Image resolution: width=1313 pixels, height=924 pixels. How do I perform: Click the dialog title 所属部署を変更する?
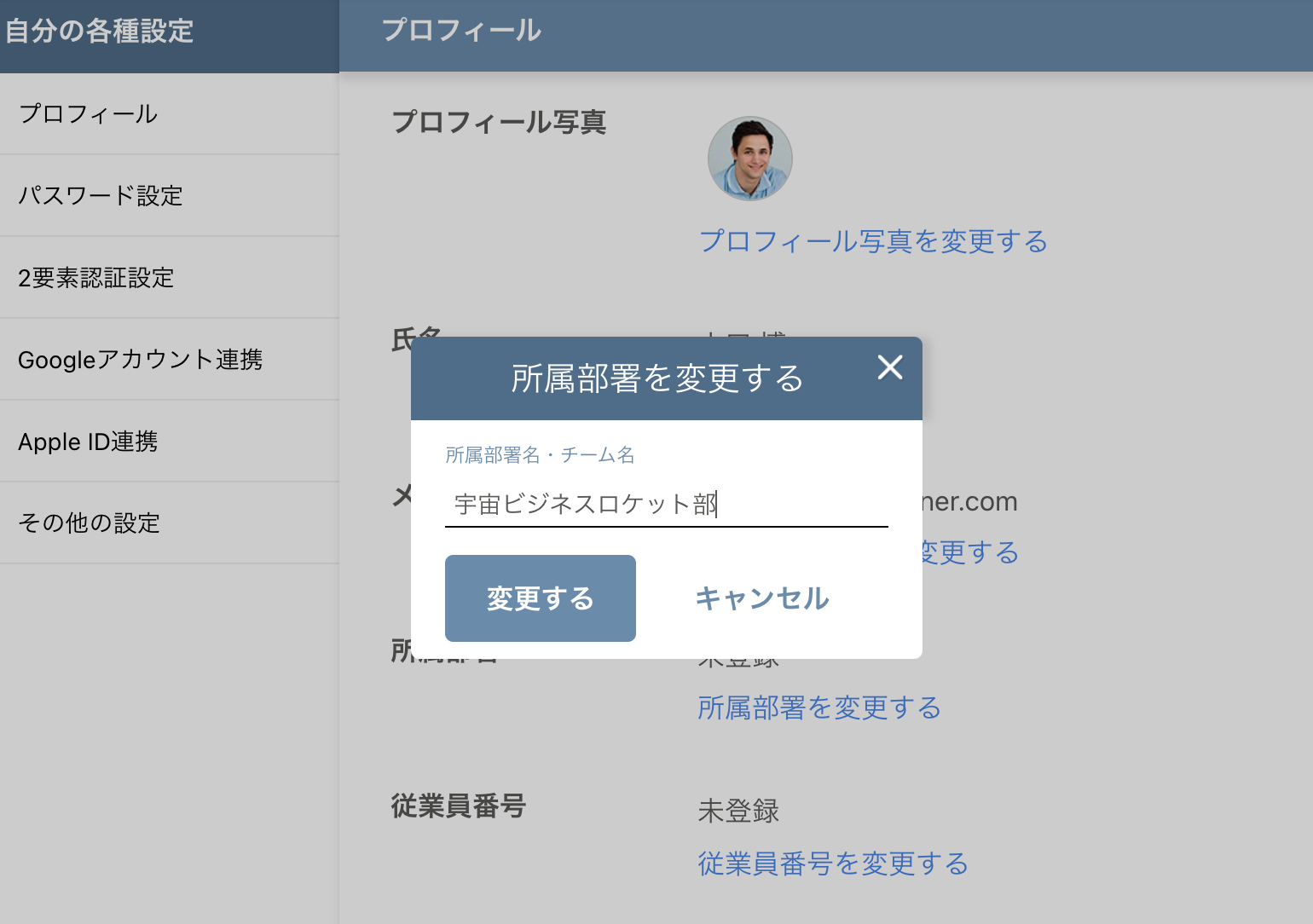[657, 378]
